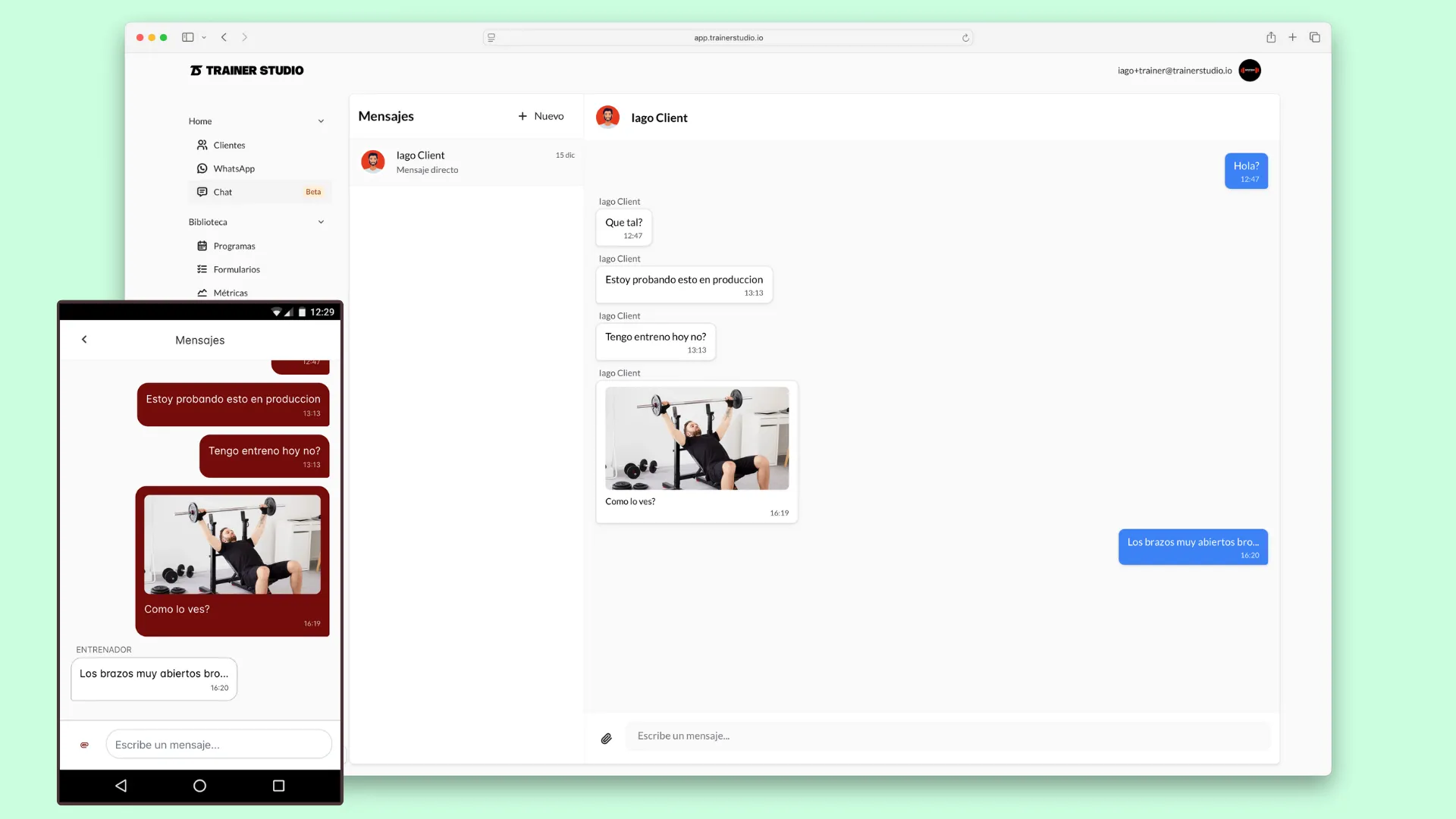Tap the Android back triangle button
Viewport: 1456px width, 819px height.
(121, 786)
